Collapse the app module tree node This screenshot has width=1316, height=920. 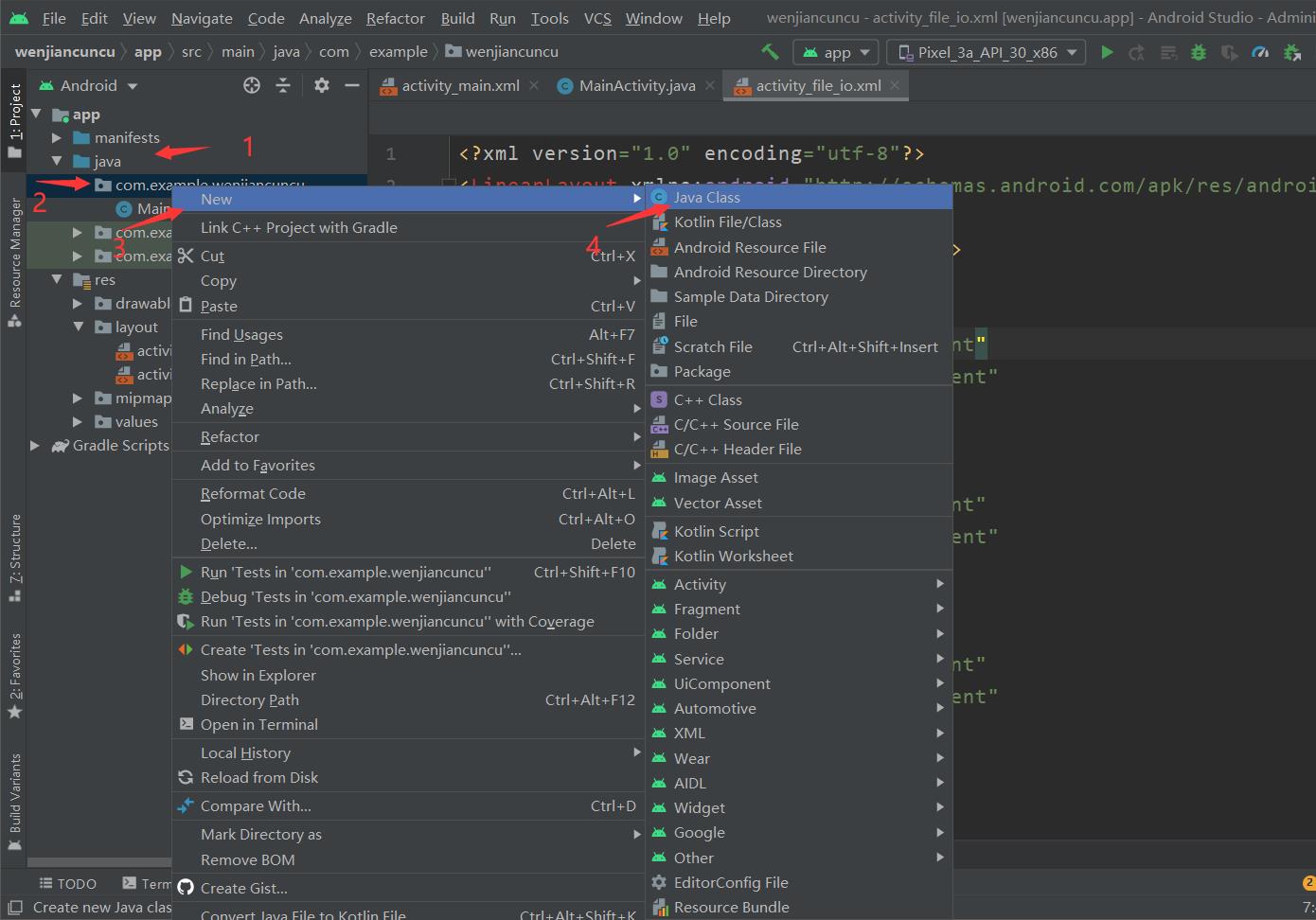coord(36,114)
